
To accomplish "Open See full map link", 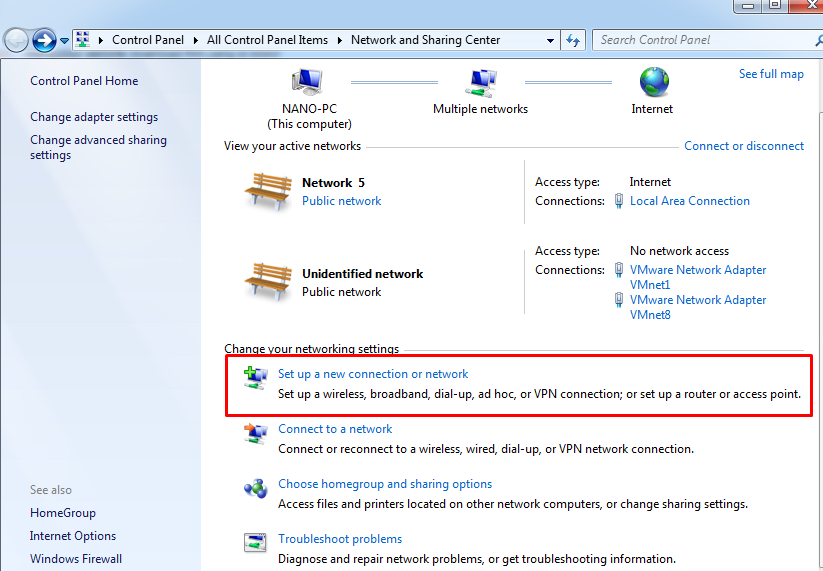I will tap(771, 74).
